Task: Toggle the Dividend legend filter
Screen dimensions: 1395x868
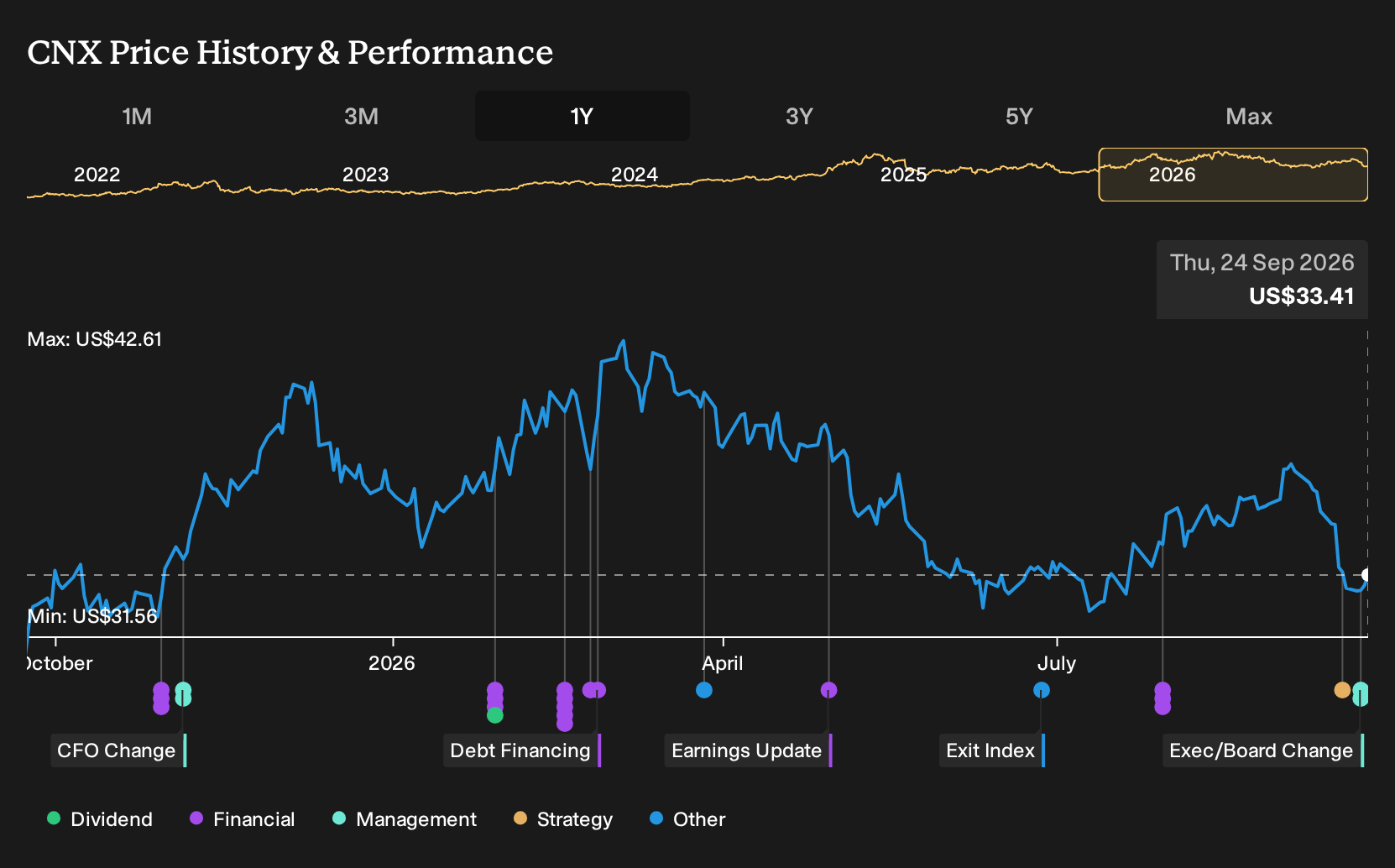Action: click(100, 818)
